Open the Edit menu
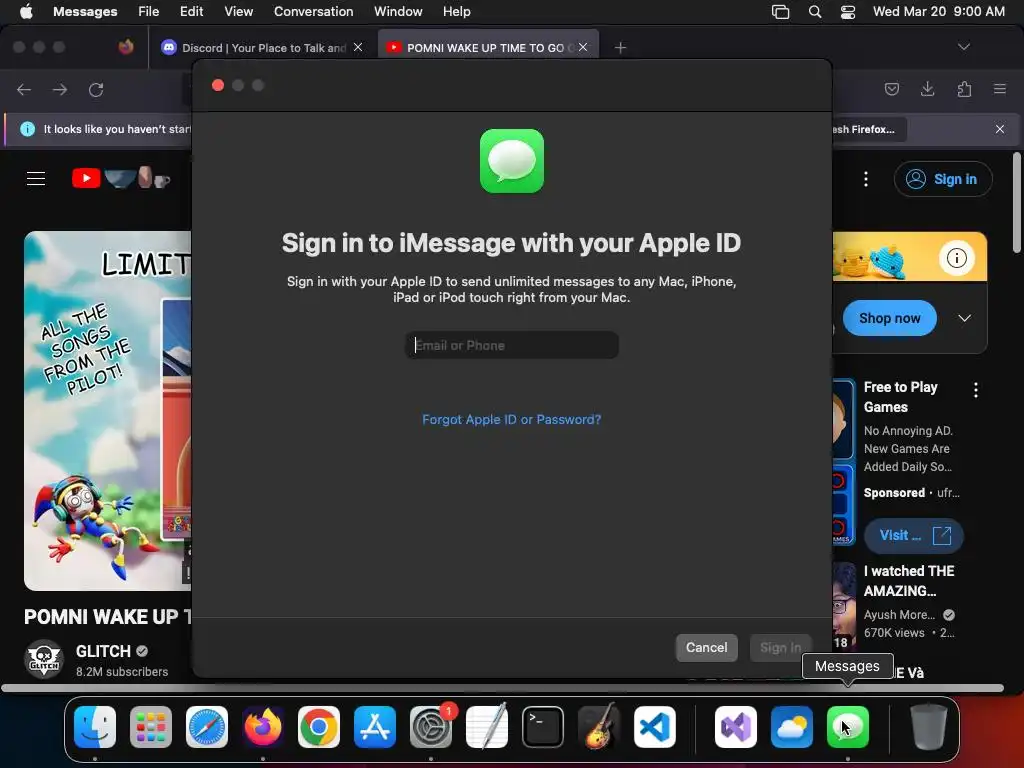Screen dimensions: 1024x768 (x=191, y=11)
